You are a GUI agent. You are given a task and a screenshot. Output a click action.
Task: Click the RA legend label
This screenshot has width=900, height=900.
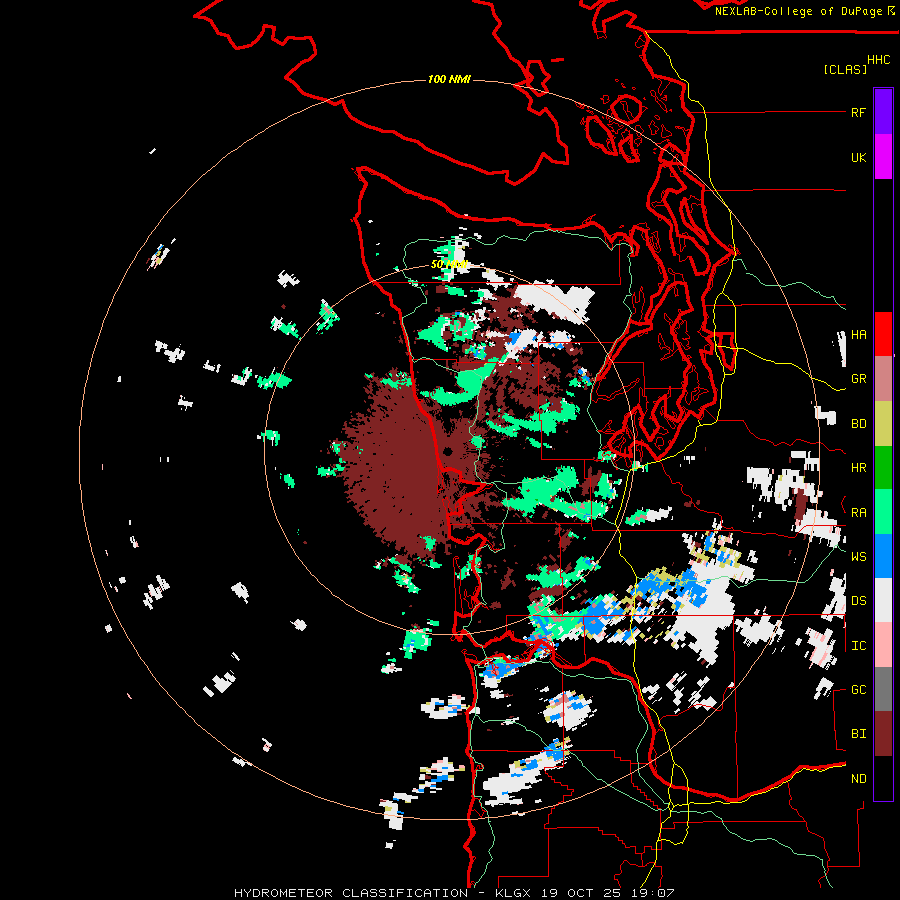[858, 513]
